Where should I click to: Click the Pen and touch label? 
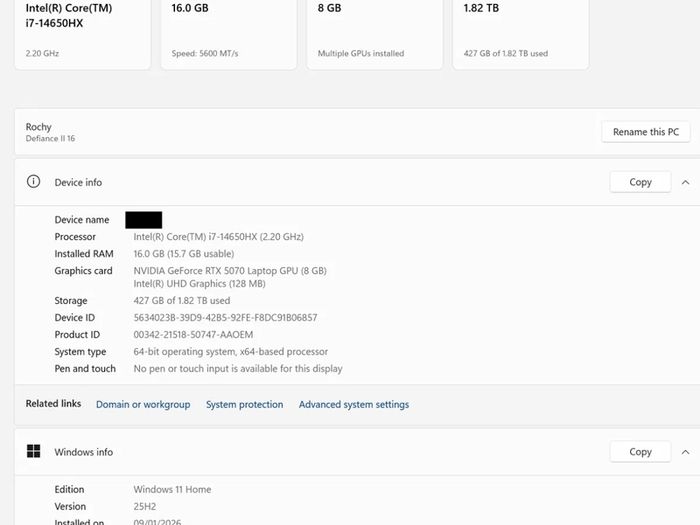point(85,369)
